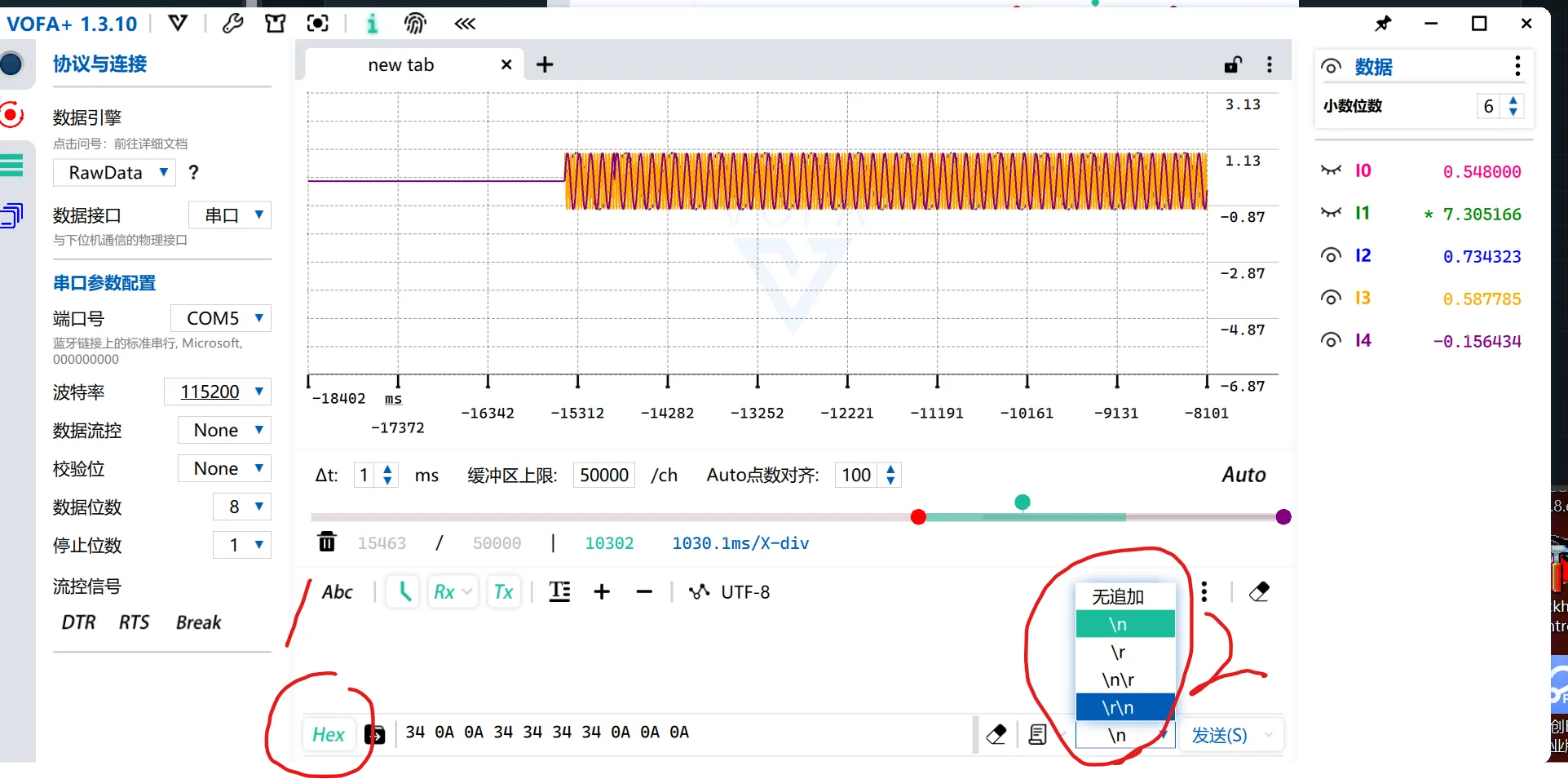Open the tab three-dot menu
This screenshot has height=779, width=1568.
click(x=1270, y=64)
